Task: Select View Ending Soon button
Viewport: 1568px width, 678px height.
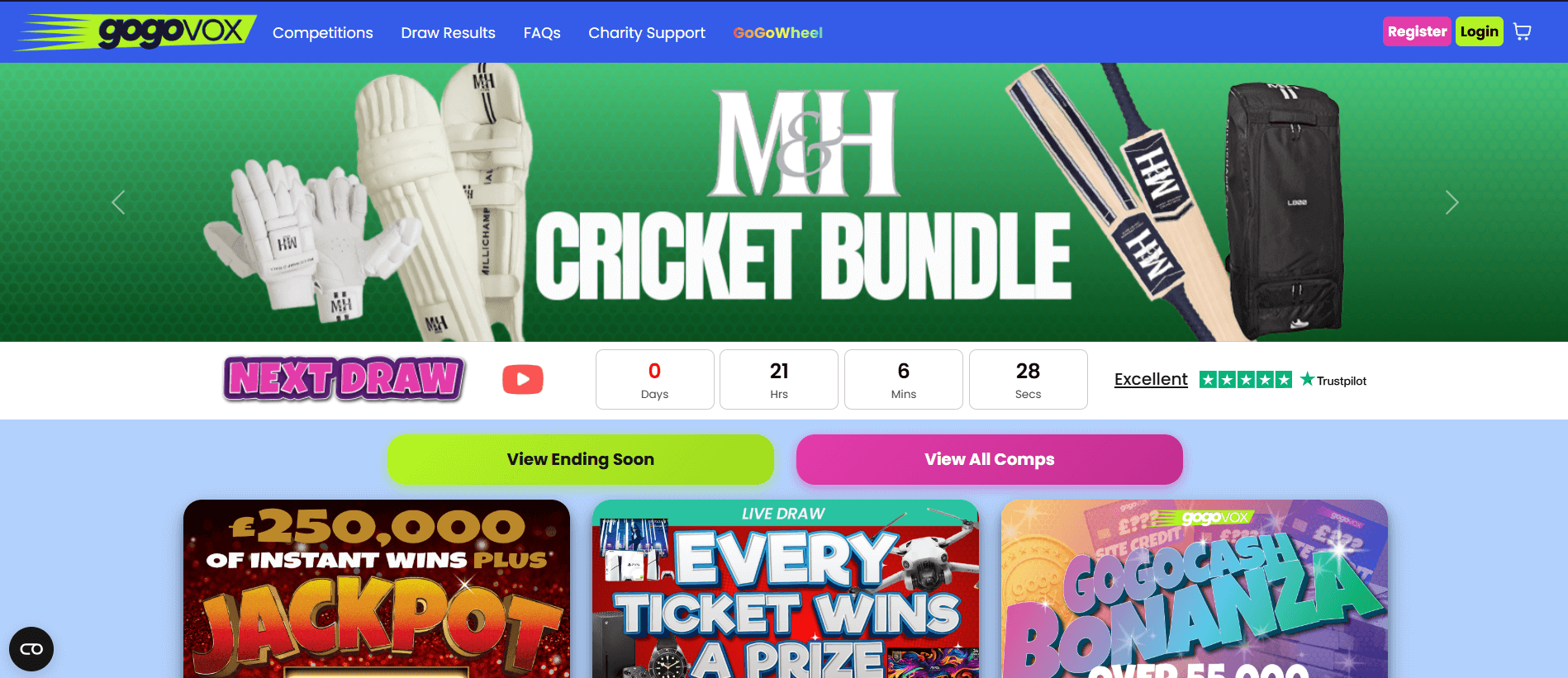Action: coord(581,459)
